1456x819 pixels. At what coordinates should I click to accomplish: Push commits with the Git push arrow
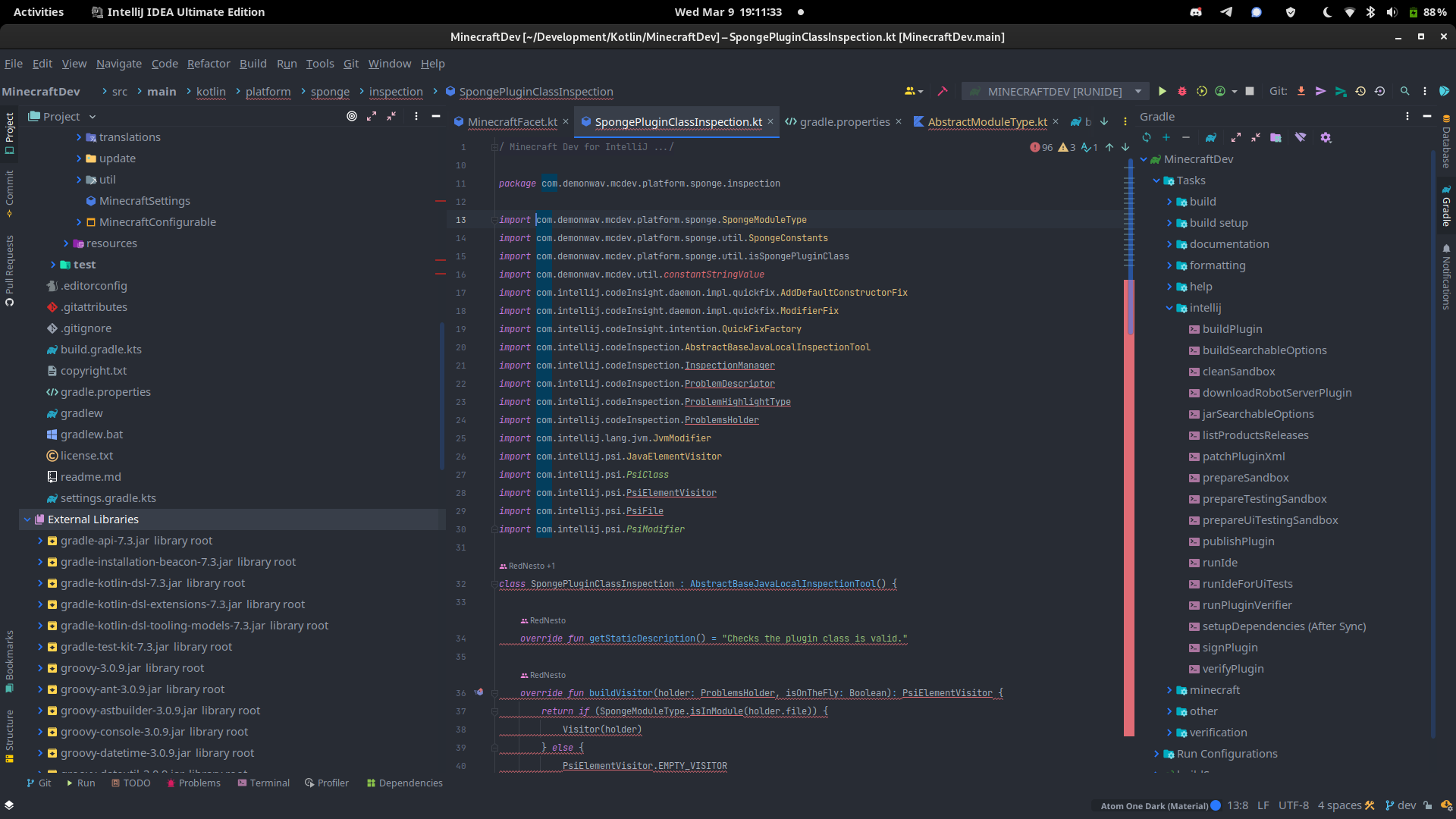(1321, 91)
